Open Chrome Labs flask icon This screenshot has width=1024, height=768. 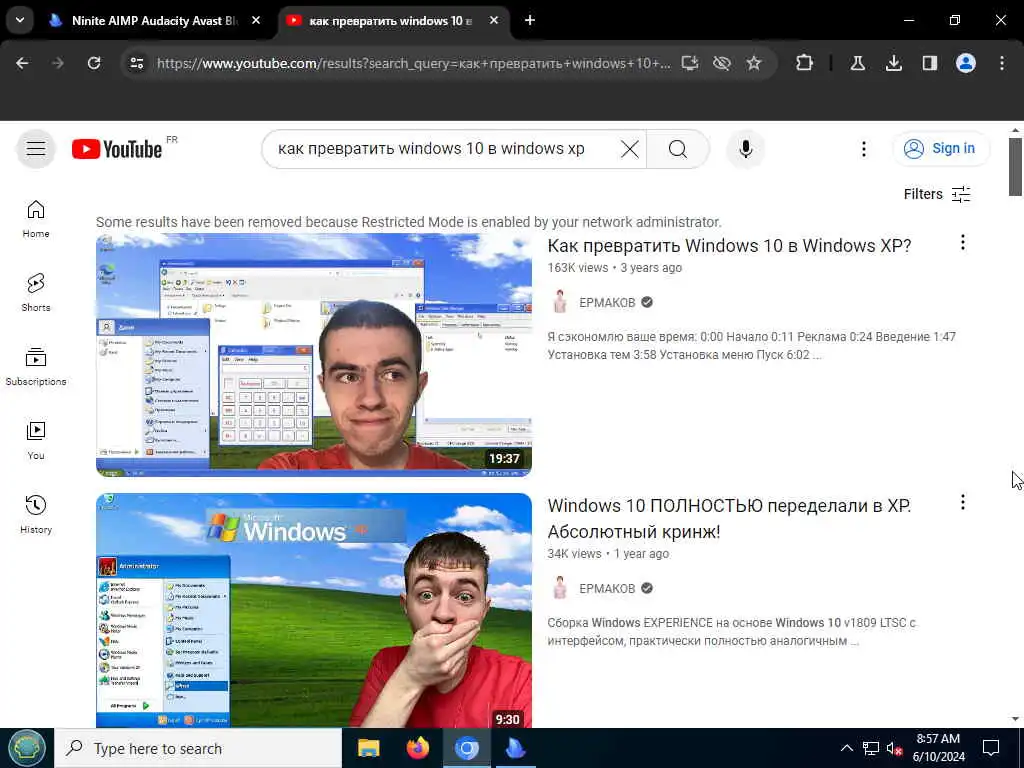857,63
